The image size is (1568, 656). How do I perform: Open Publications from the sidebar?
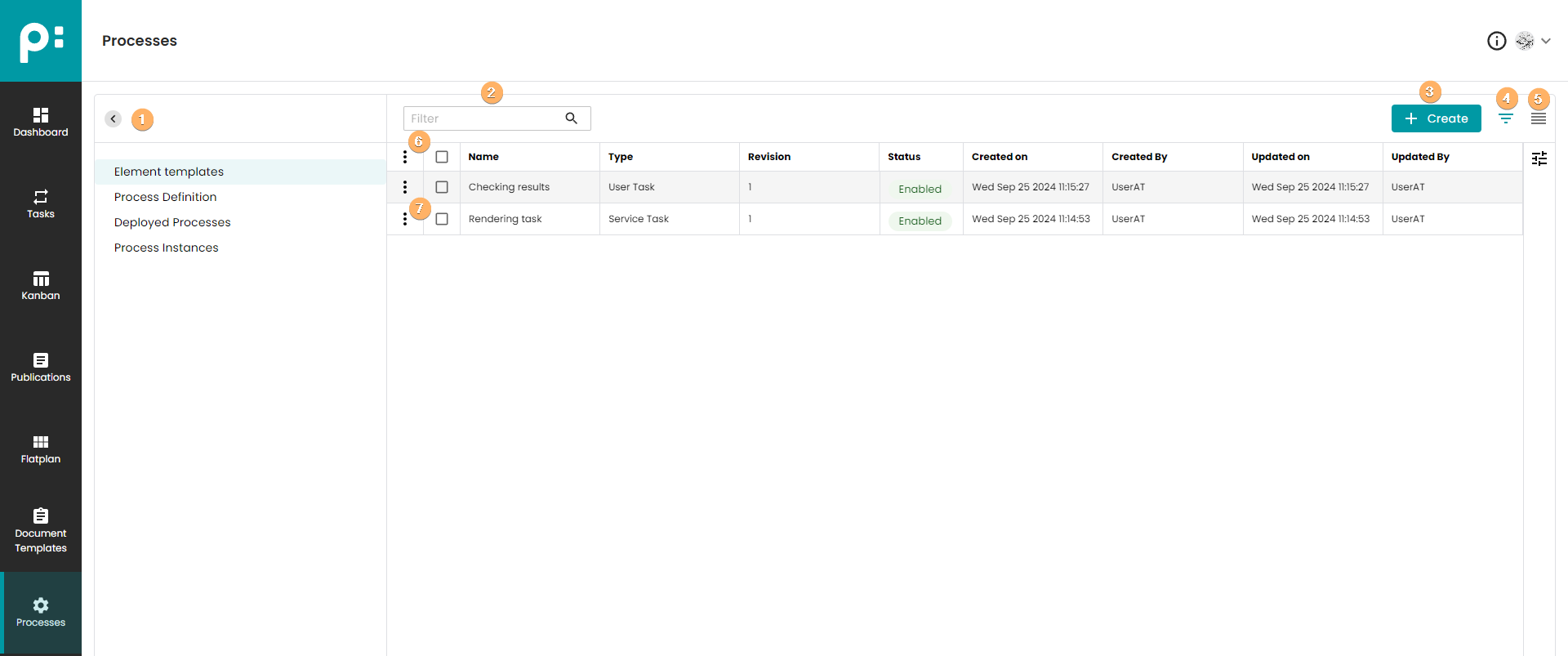click(x=41, y=367)
